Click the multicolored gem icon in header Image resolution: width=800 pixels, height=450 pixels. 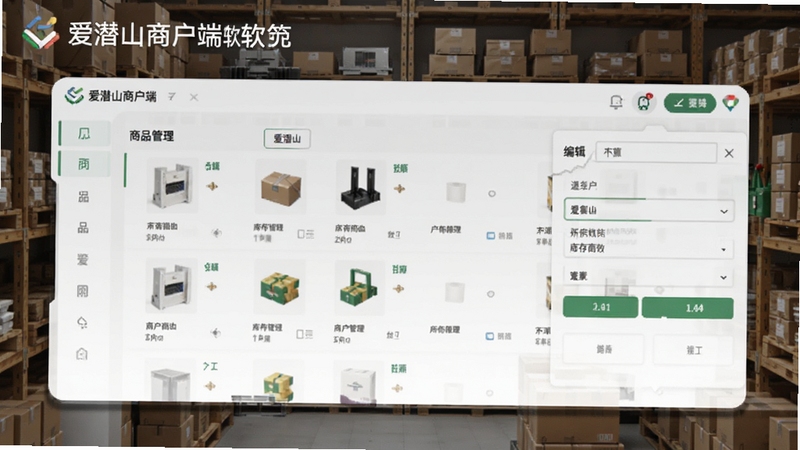click(x=731, y=103)
